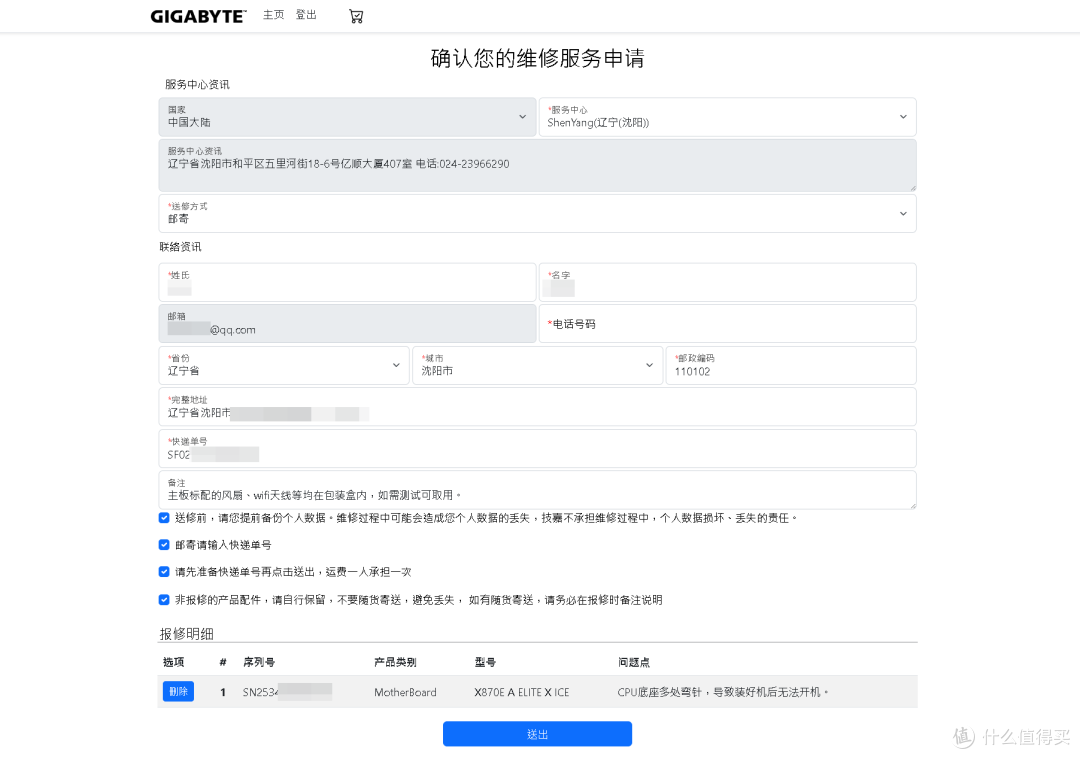The image size is (1080, 759).
Task: Click the 邮箱 email field
Action: point(347,324)
